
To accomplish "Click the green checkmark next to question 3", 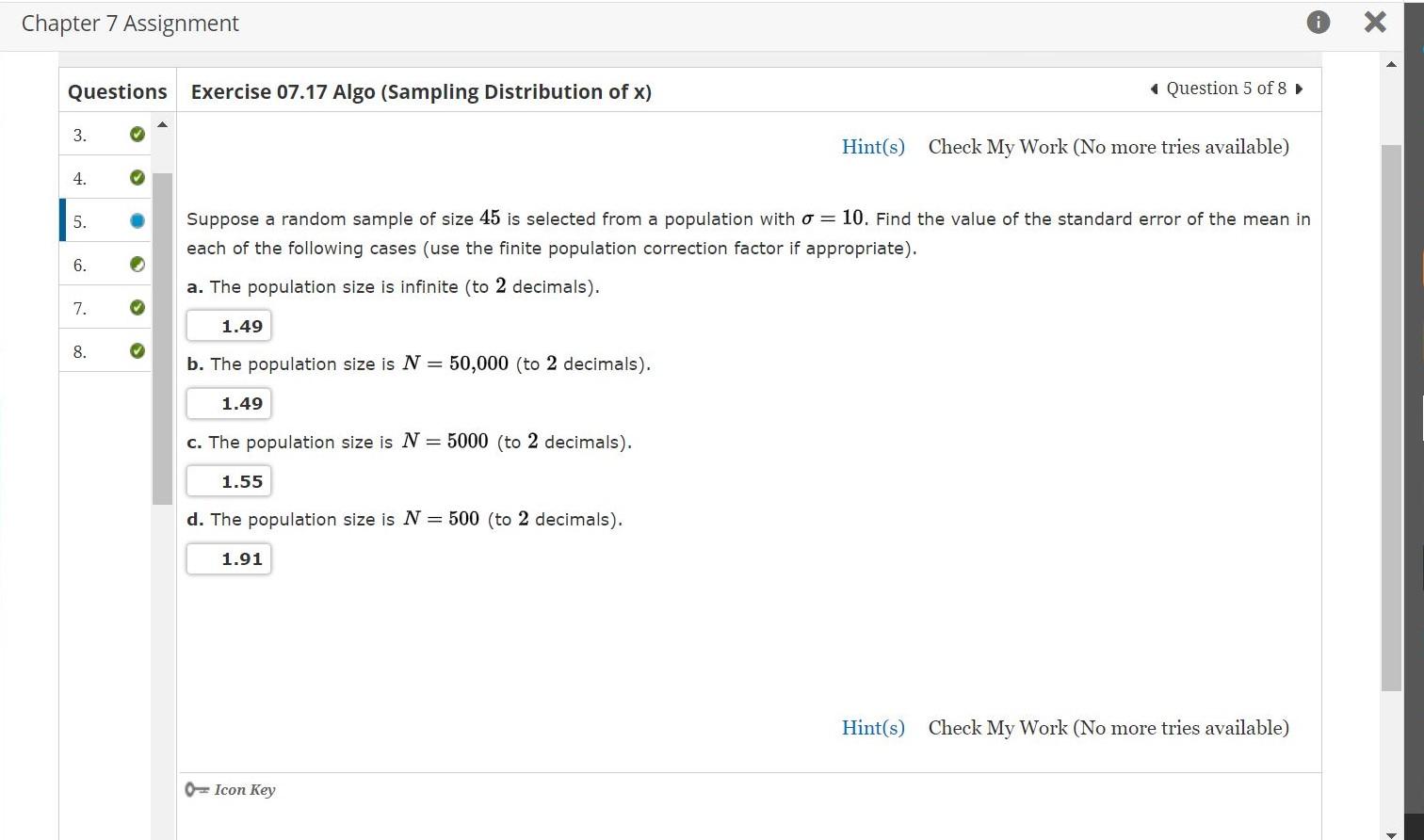I will click(x=138, y=134).
